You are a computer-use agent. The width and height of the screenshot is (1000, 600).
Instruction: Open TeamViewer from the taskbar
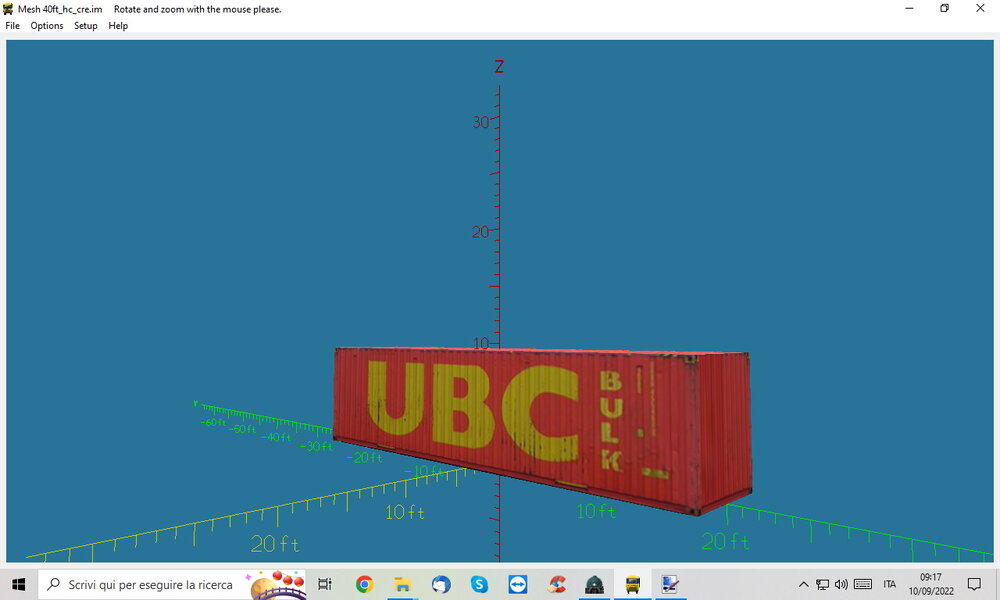[x=517, y=584]
